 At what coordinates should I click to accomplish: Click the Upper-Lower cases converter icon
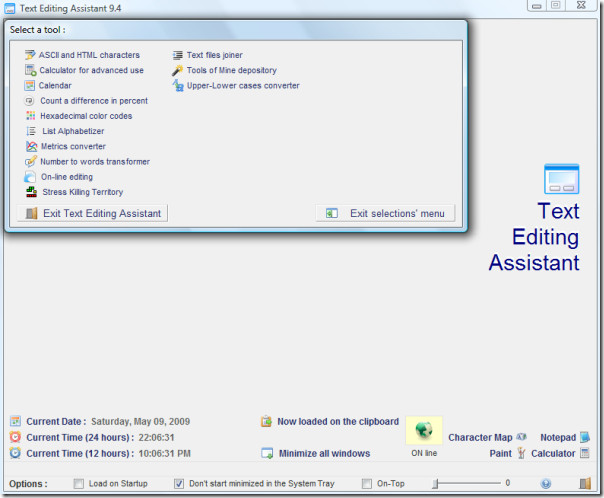tap(178, 86)
